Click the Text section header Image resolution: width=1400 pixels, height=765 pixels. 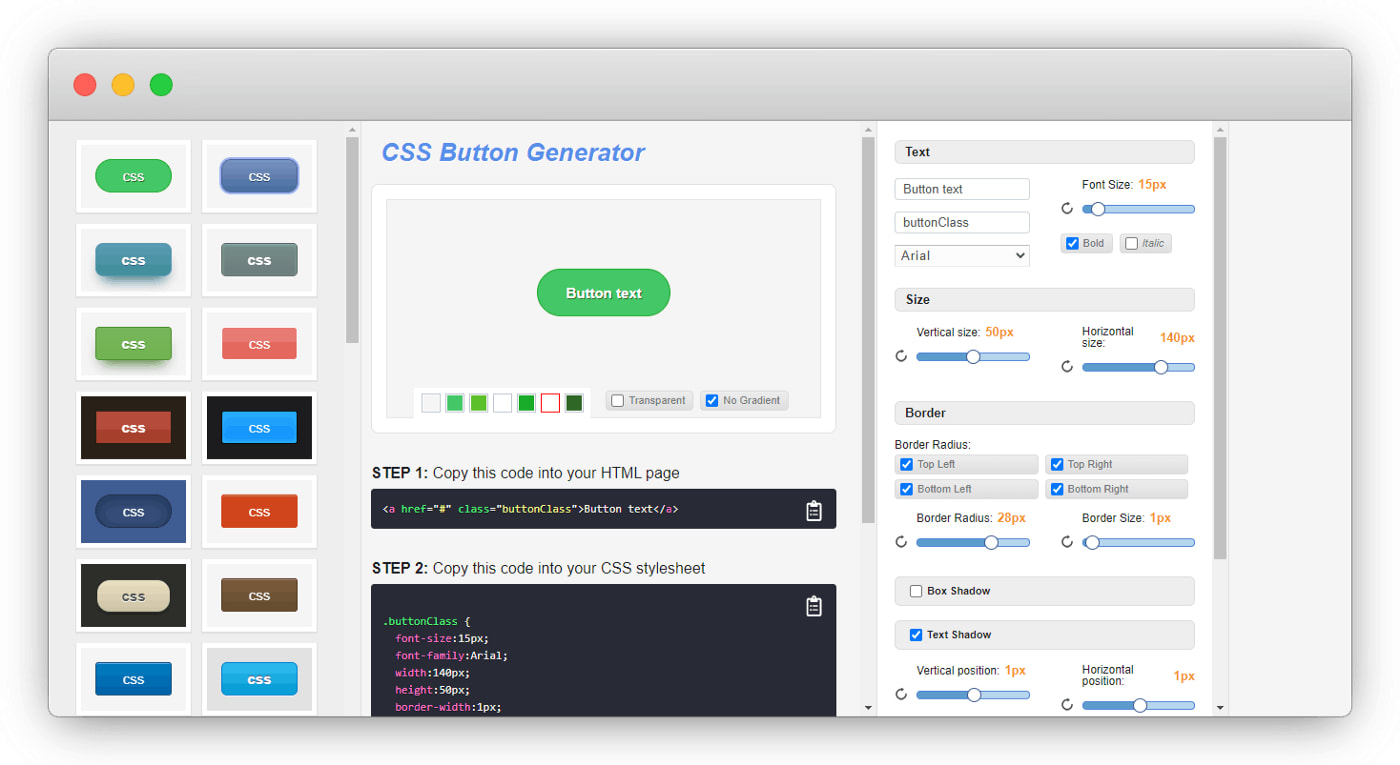coord(1044,152)
